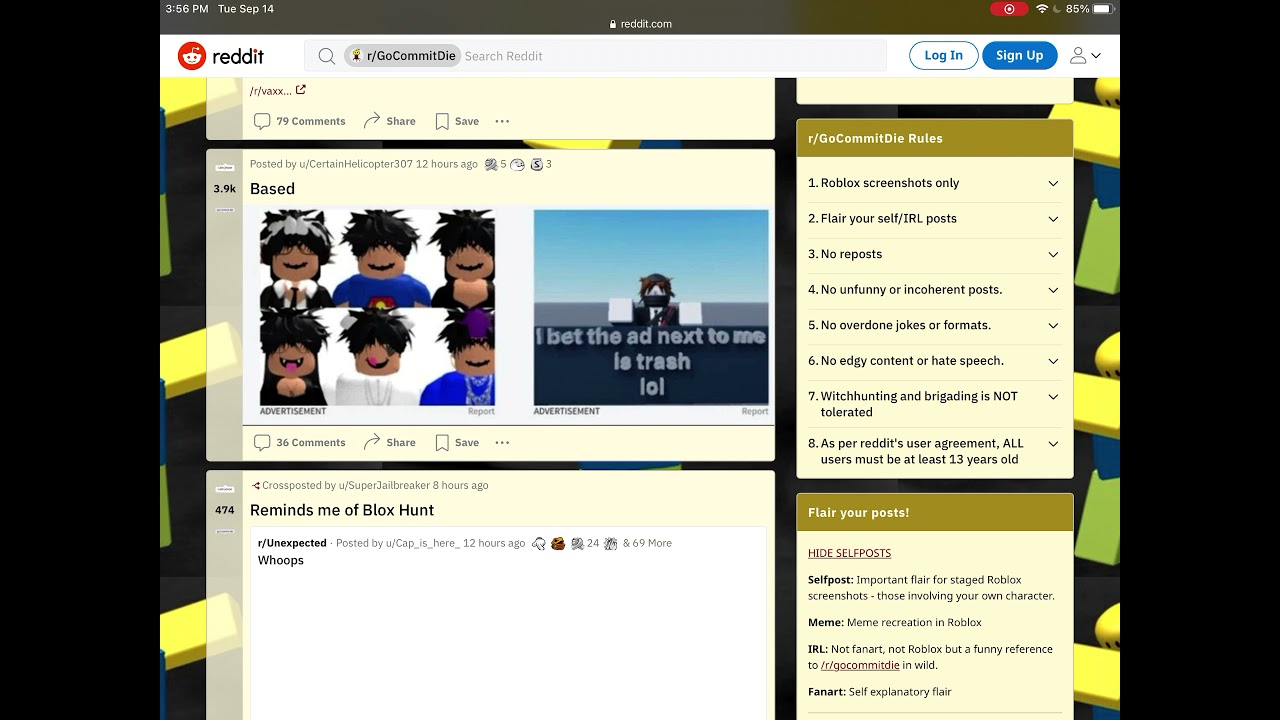The height and width of the screenshot is (720, 1280).
Task: Open 'Reminds me of Blox Hunt' post
Action: [x=342, y=510]
